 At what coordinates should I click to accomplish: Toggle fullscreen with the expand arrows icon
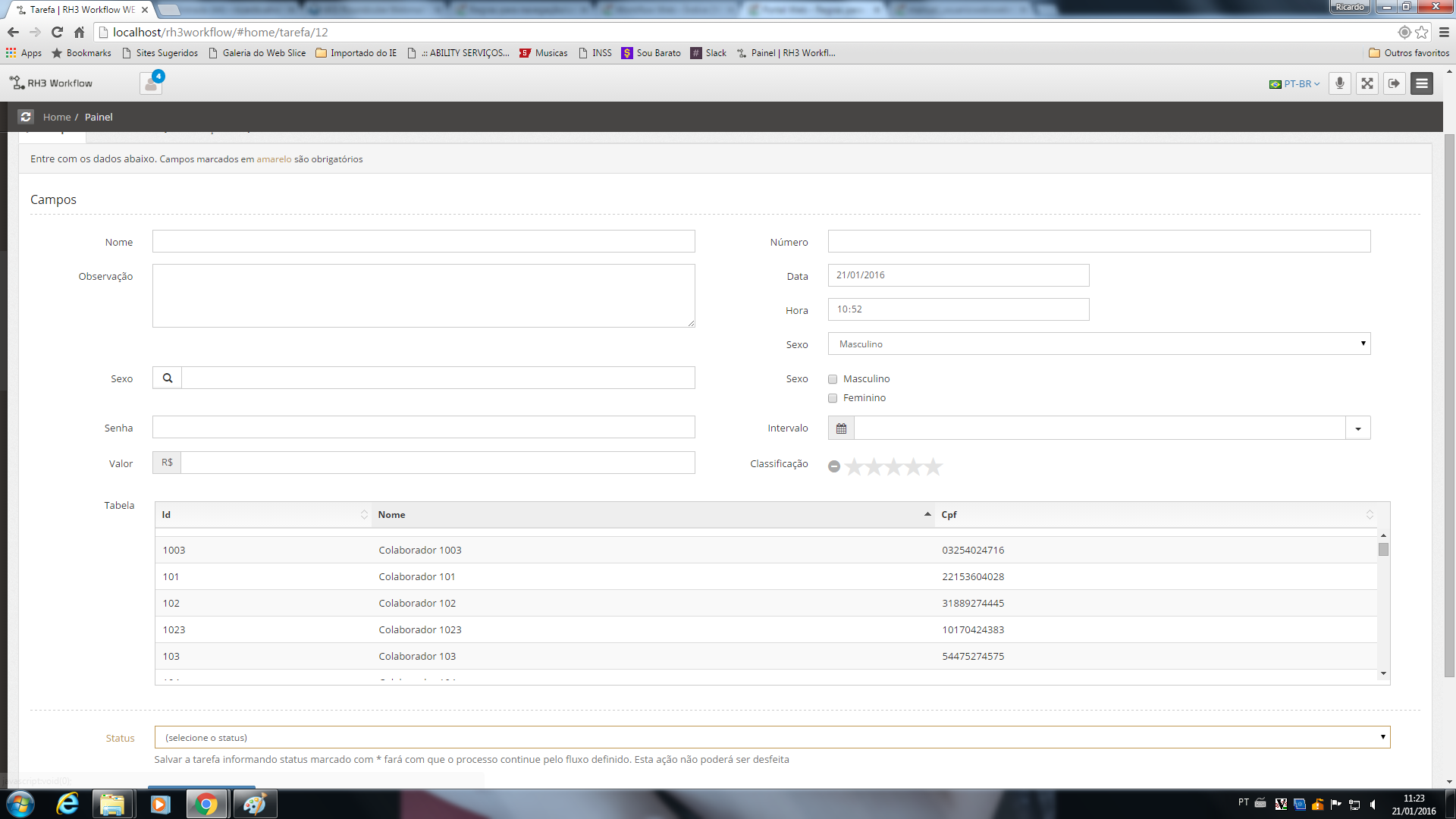(x=1367, y=83)
